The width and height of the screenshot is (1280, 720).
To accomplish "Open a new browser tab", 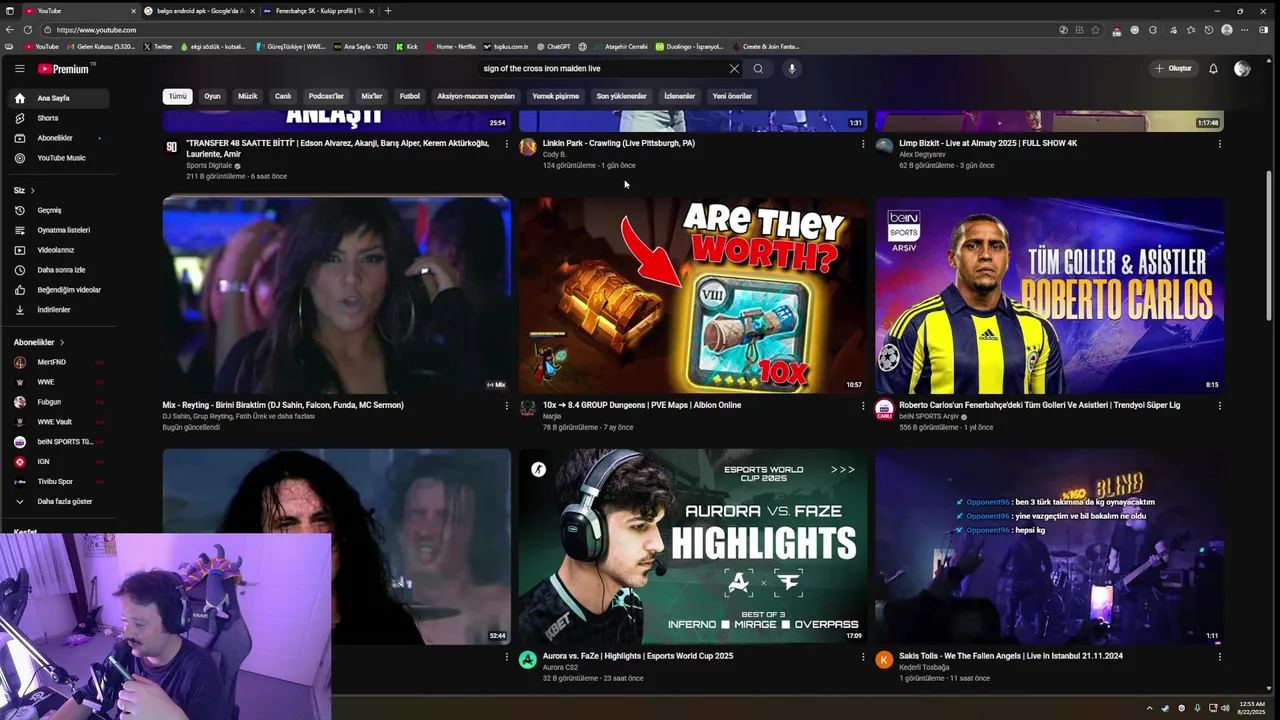I will click(x=388, y=11).
